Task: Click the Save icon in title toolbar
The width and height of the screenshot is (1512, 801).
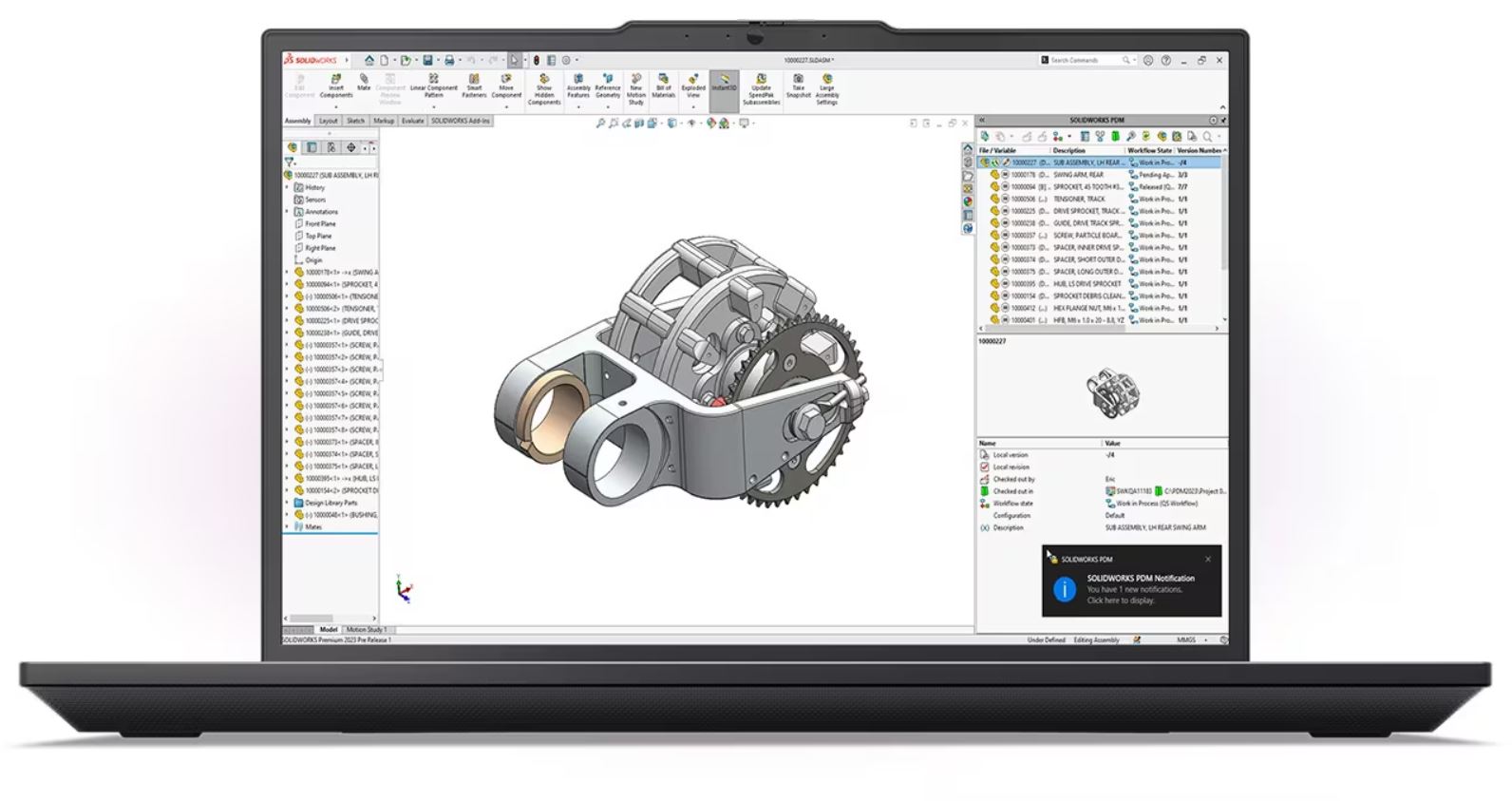Action: coord(427,60)
